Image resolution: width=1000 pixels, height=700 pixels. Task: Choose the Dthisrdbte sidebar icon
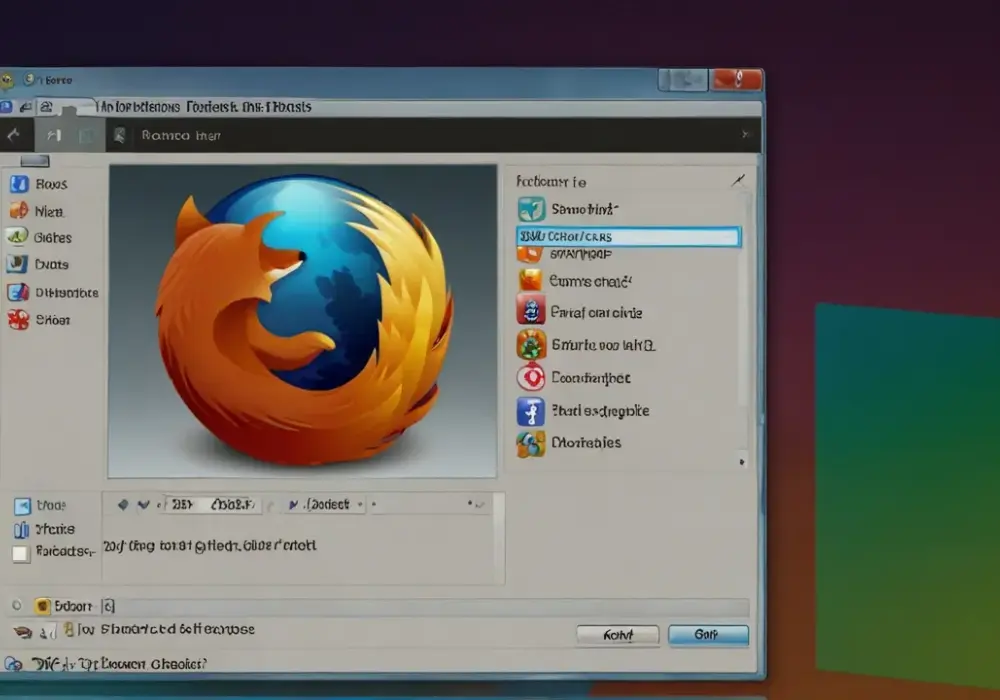click(18, 293)
